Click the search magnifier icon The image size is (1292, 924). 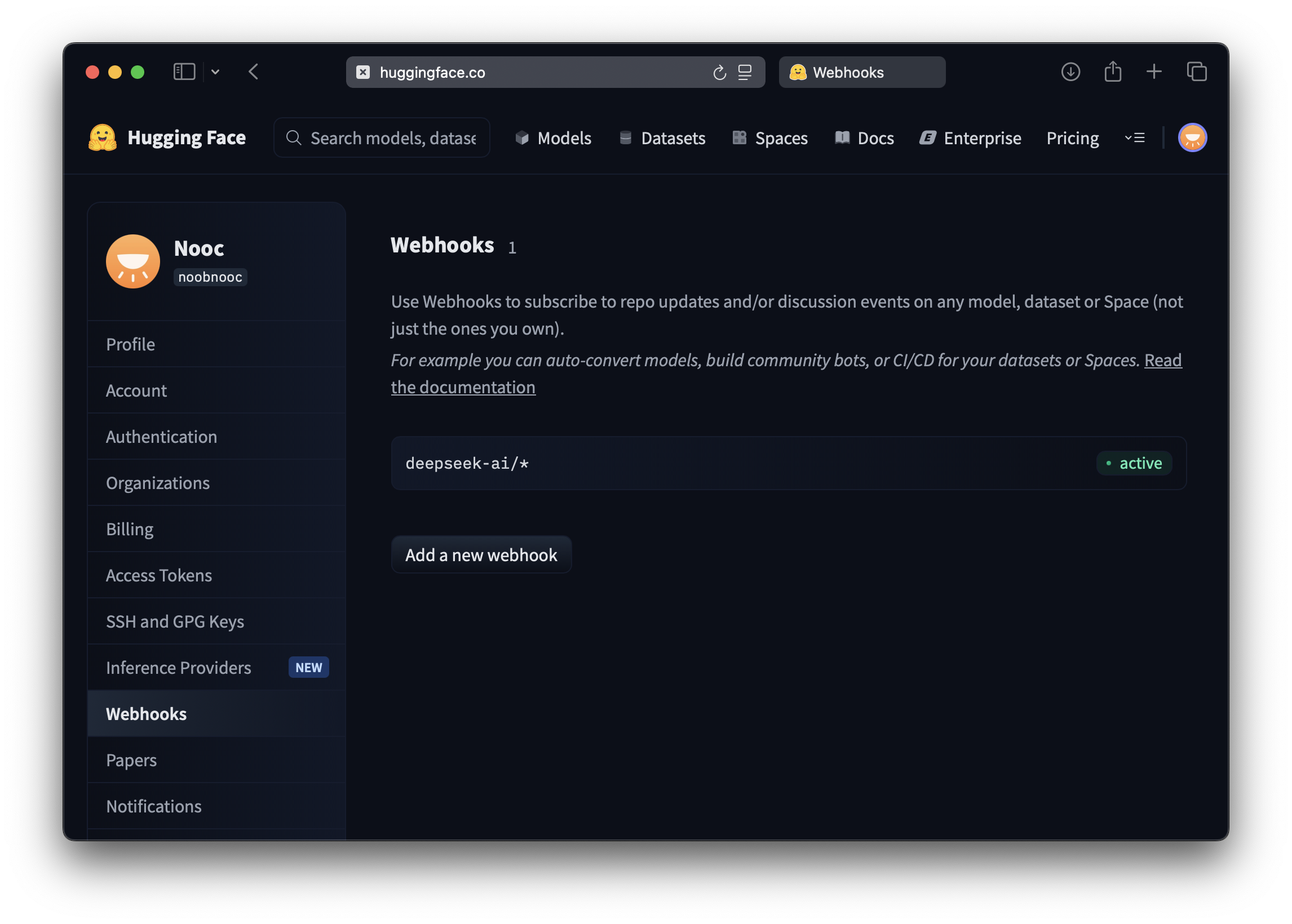coord(294,137)
